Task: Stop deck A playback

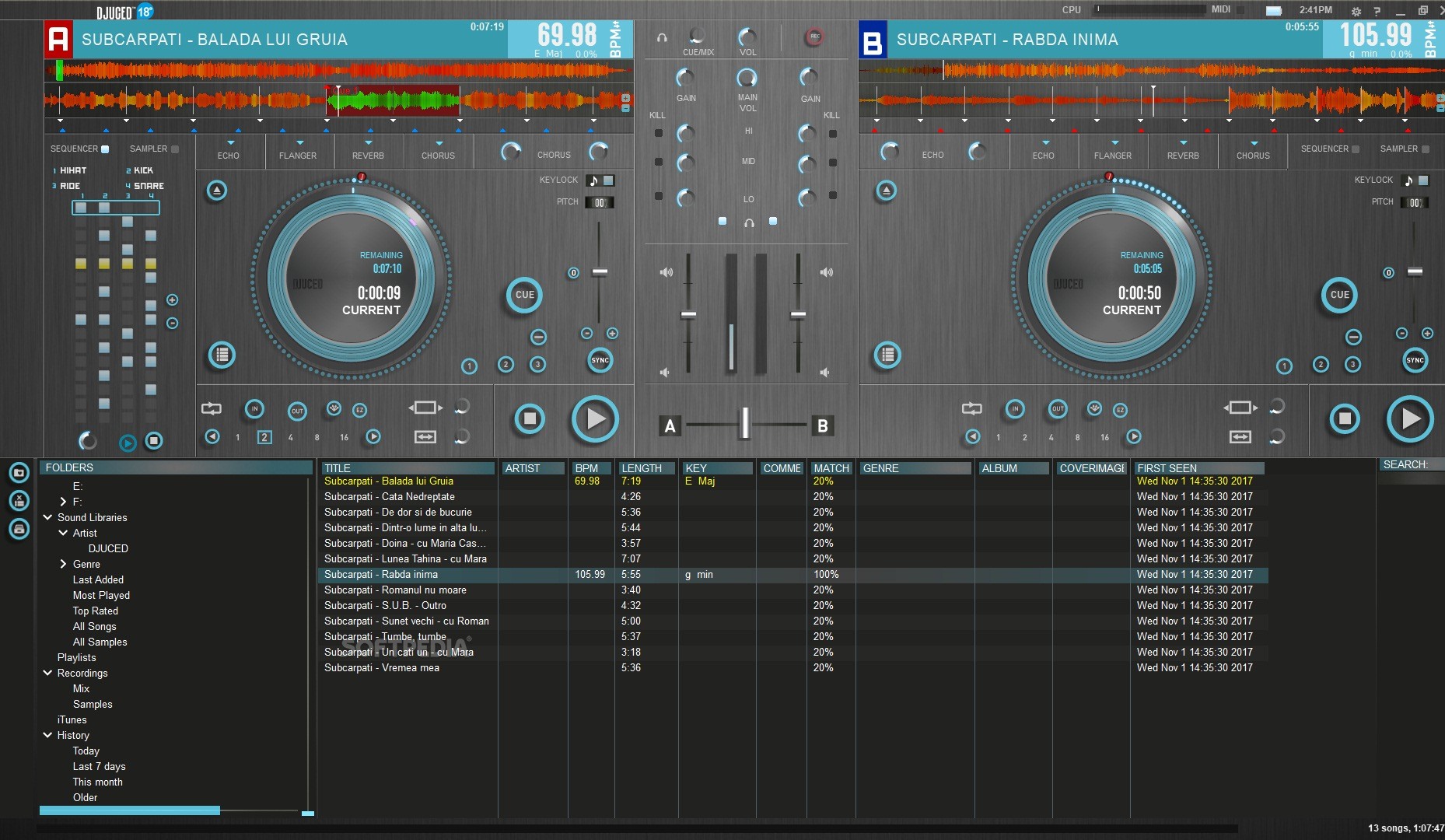Action: pyautogui.click(x=530, y=419)
